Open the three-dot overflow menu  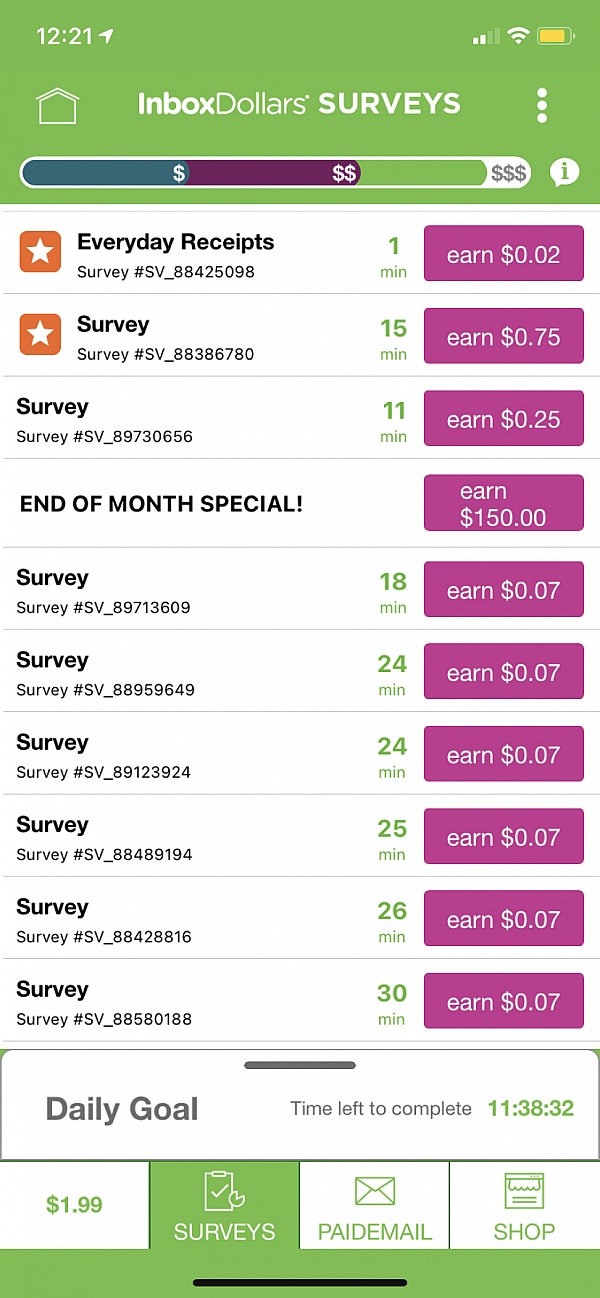541,105
